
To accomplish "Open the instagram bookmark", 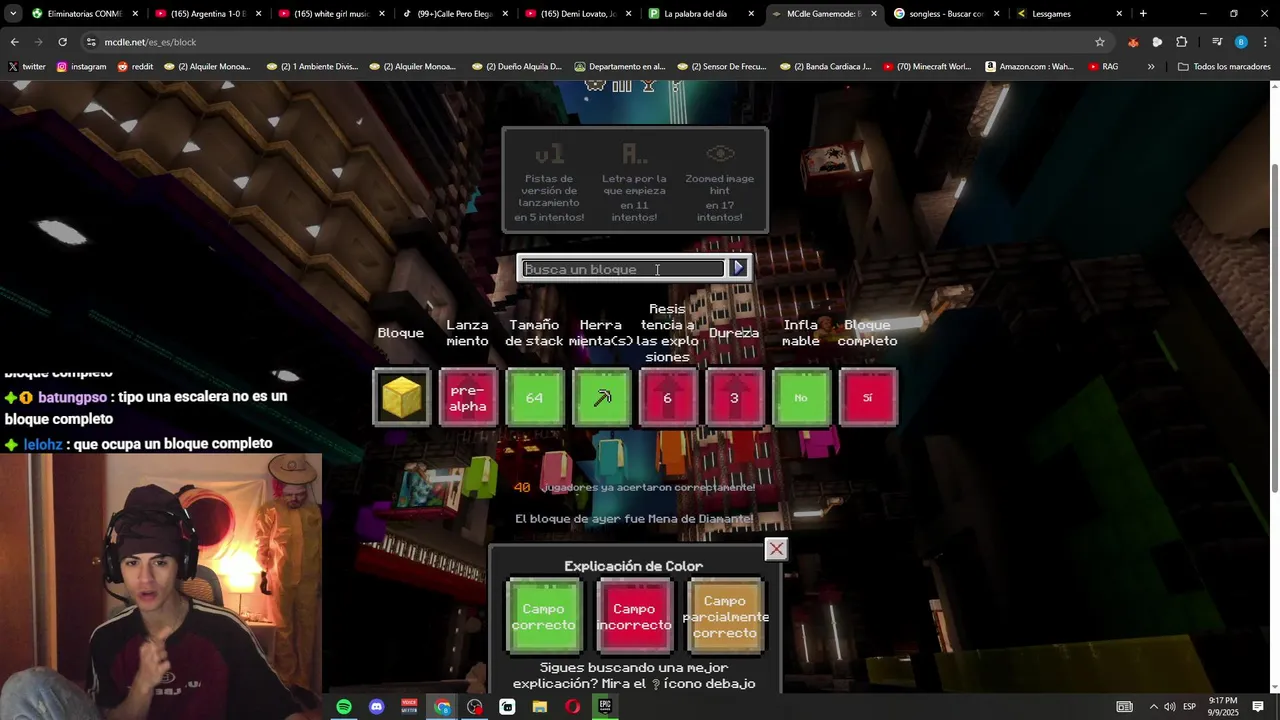I will [81, 67].
